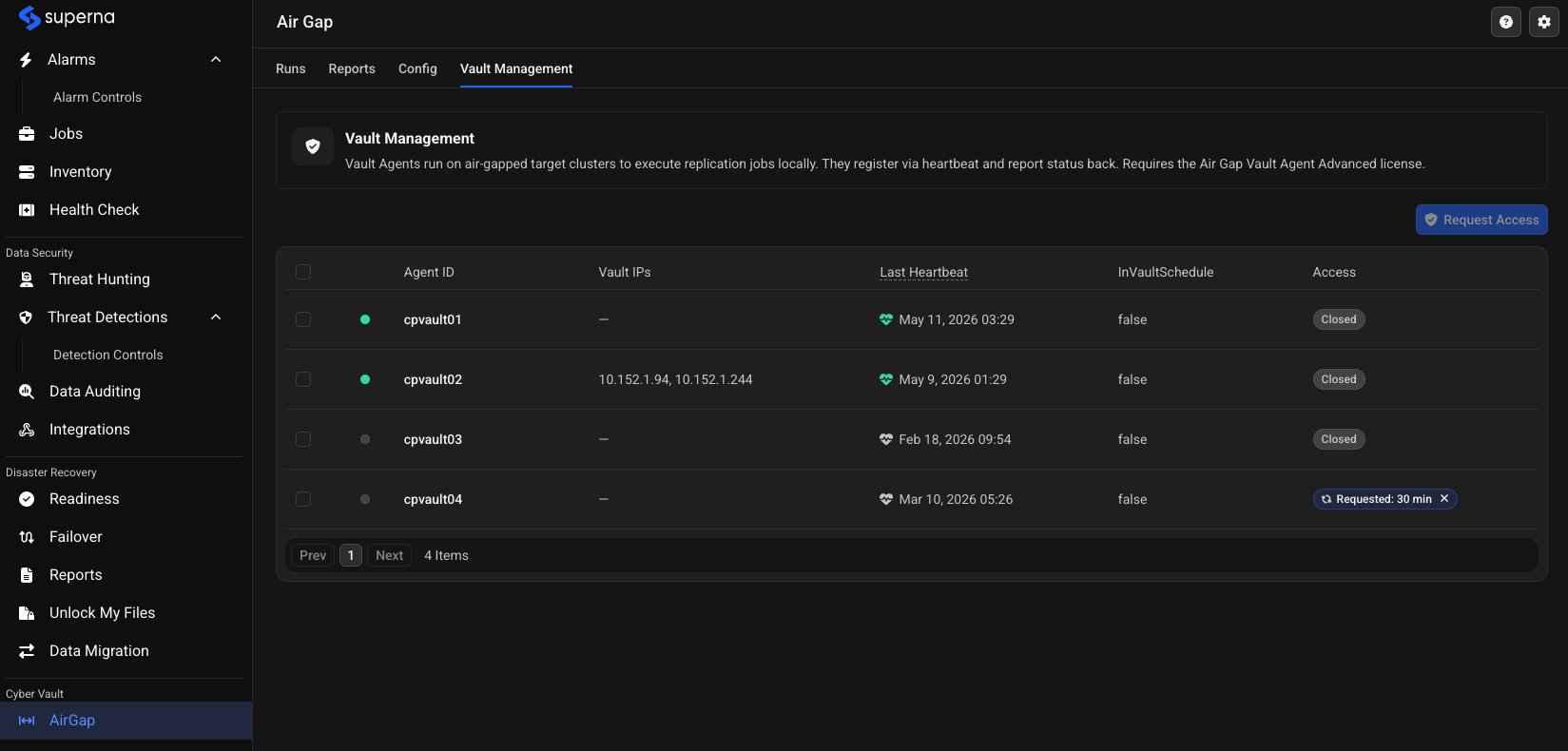Click the Access column header
Screen dimensions: 1568x751
pos(1334,272)
